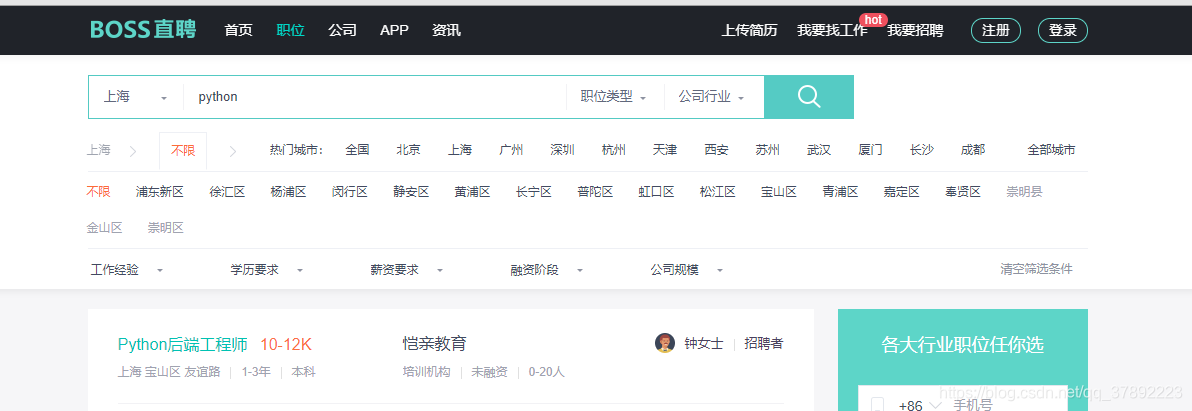This screenshot has width=1192, height=411.
Task: Open the 公司行业 dropdown
Action: point(712,97)
